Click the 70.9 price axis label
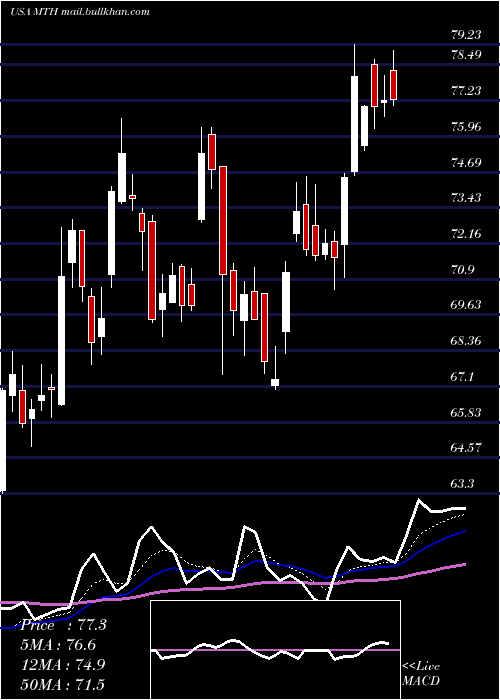The image size is (500, 700). click(462, 270)
